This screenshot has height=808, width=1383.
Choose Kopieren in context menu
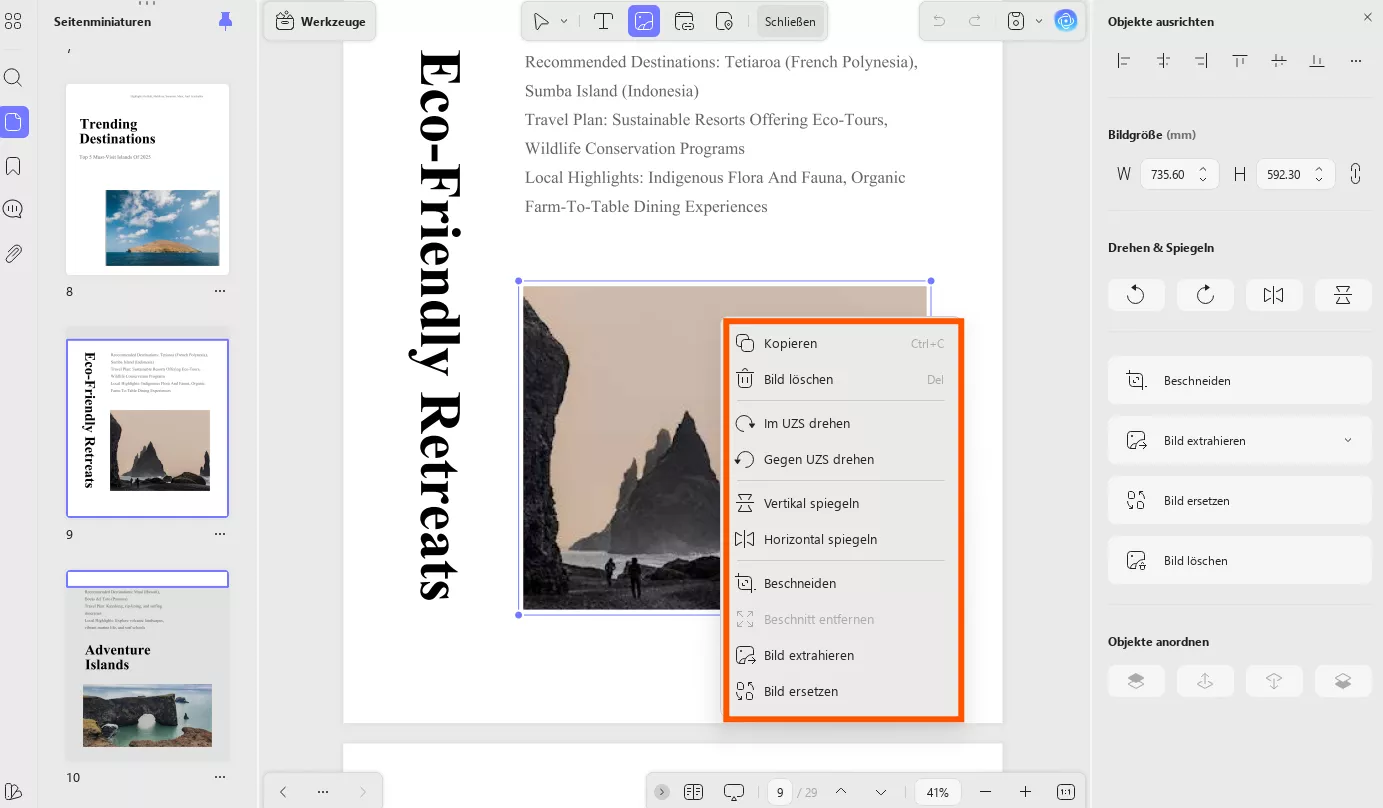[x=842, y=344]
